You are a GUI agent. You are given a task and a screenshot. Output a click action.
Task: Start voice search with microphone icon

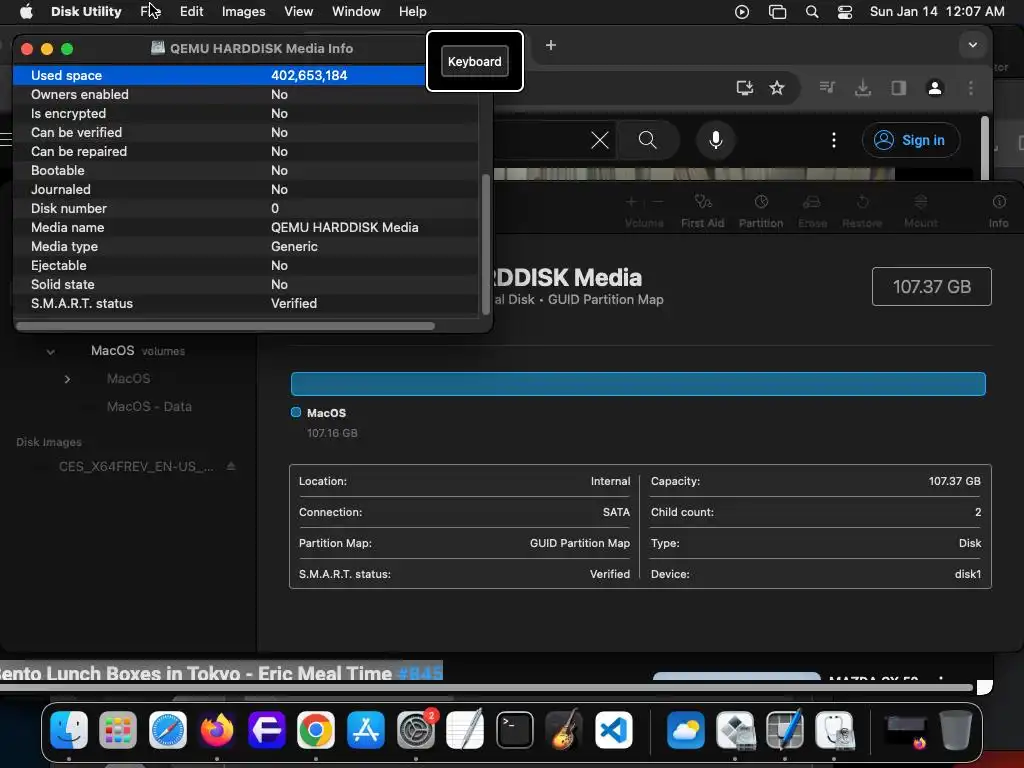pos(716,140)
